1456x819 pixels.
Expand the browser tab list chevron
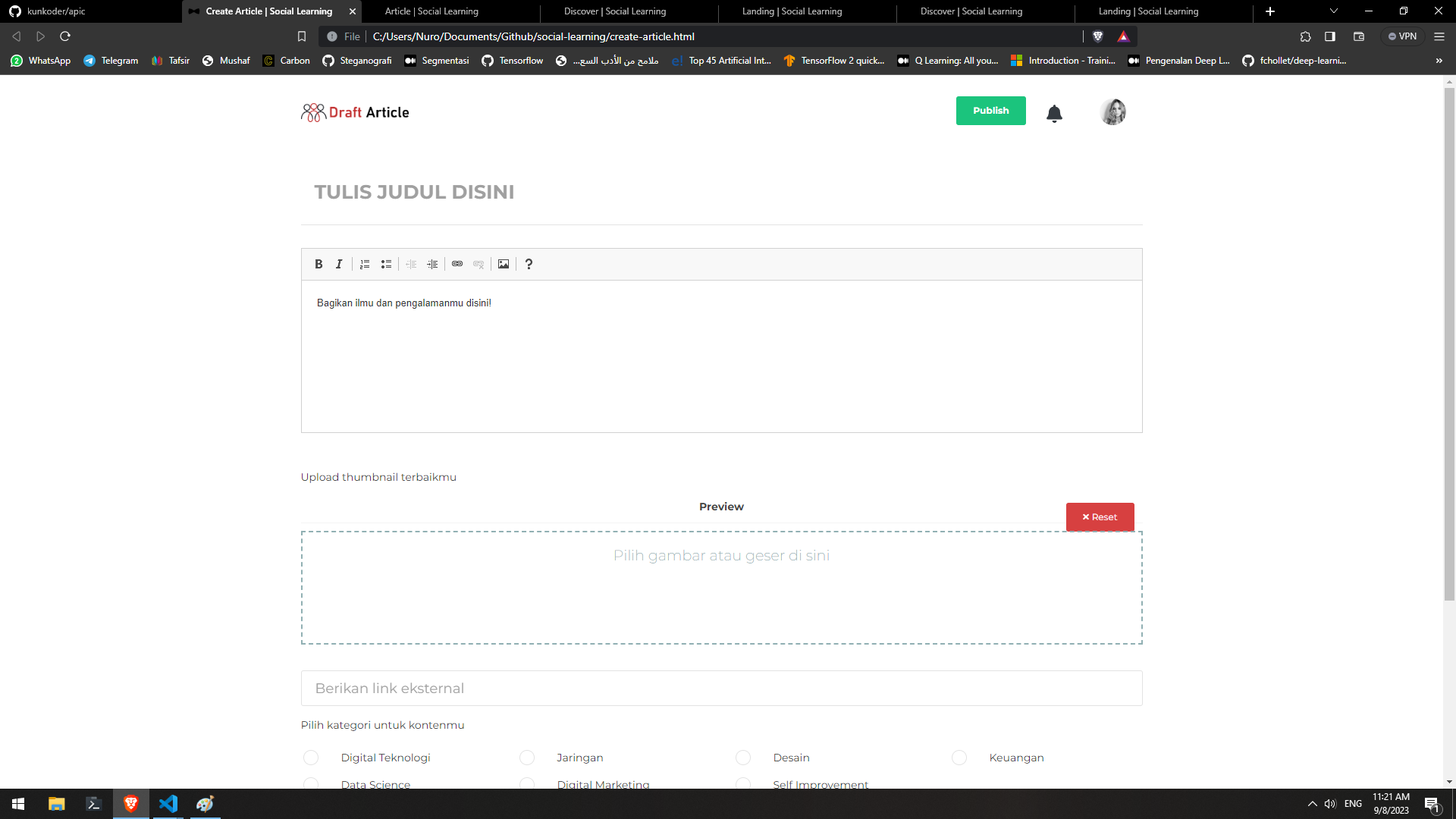coord(1334,11)
